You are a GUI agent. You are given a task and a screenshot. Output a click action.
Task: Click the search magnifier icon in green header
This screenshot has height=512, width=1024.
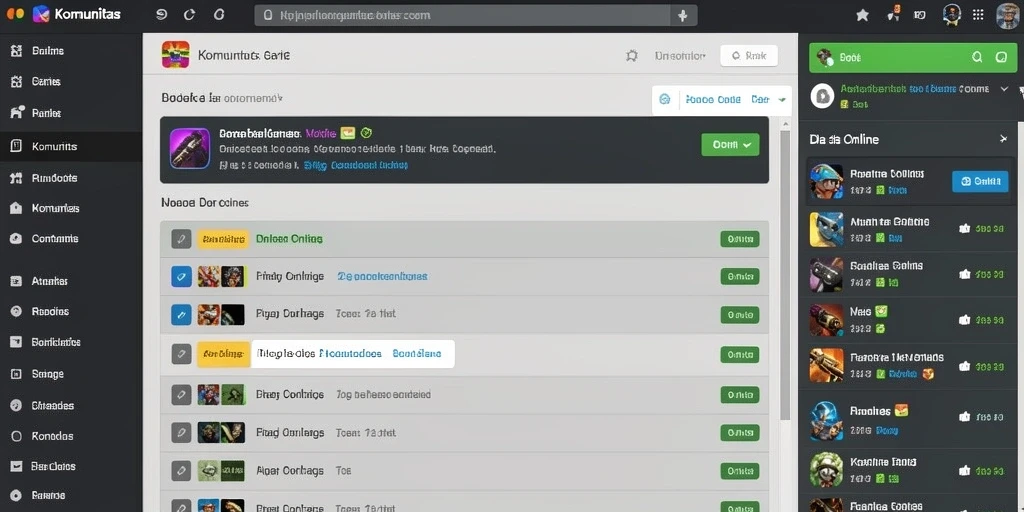[977, 57]
